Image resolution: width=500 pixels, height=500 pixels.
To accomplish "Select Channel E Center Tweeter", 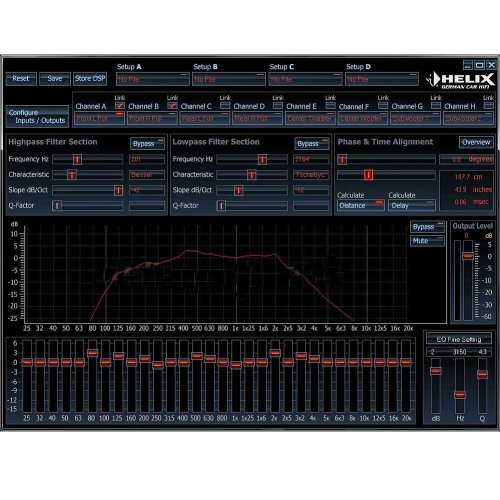I will tap(310, 119).
